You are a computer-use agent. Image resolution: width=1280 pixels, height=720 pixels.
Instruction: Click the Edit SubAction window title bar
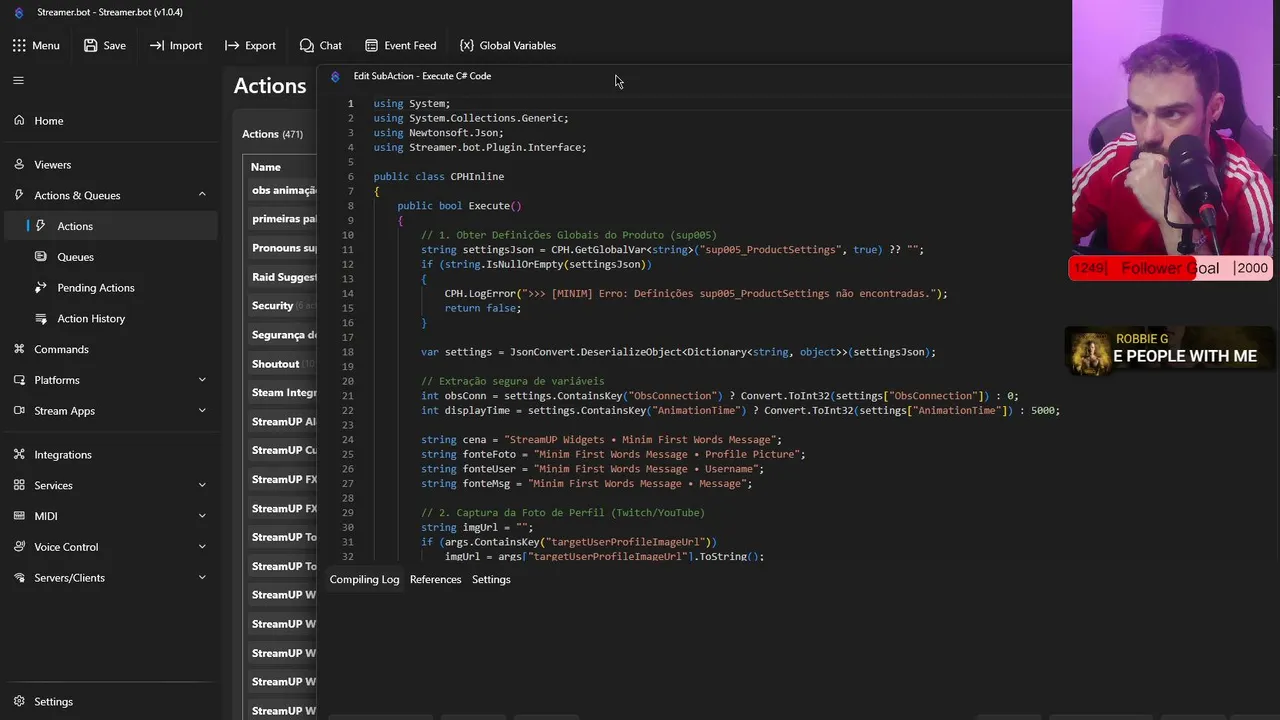click(694, 76)
